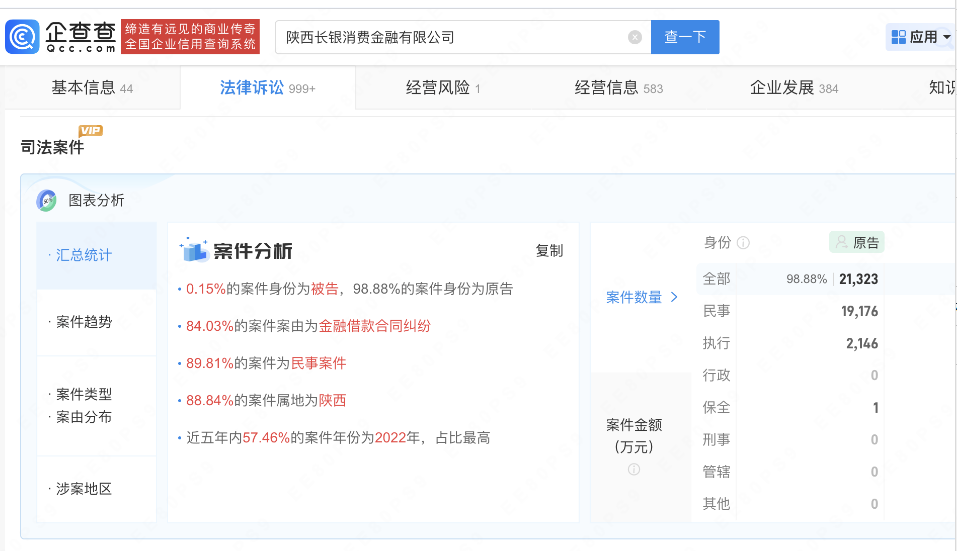Click the red slogan banner beside logo
The height and width of the screenshot is (551, 957).
point(190,37)
